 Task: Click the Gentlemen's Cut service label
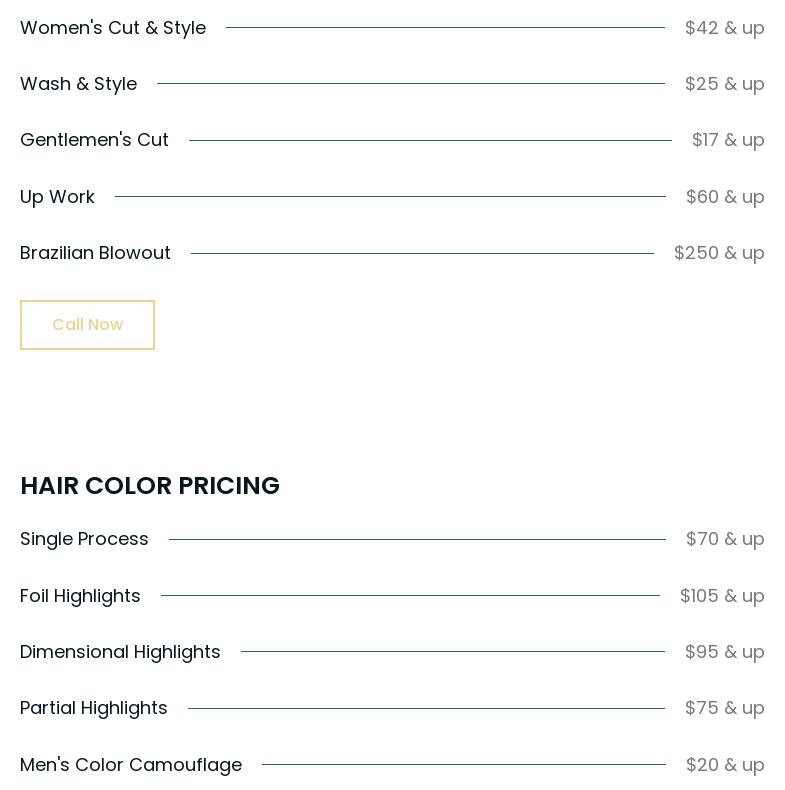pos(94,140)
